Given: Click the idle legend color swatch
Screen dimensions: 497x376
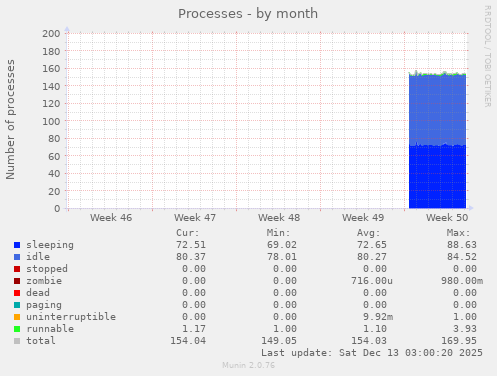Looking at the screenshot, I should pos(17,257).
